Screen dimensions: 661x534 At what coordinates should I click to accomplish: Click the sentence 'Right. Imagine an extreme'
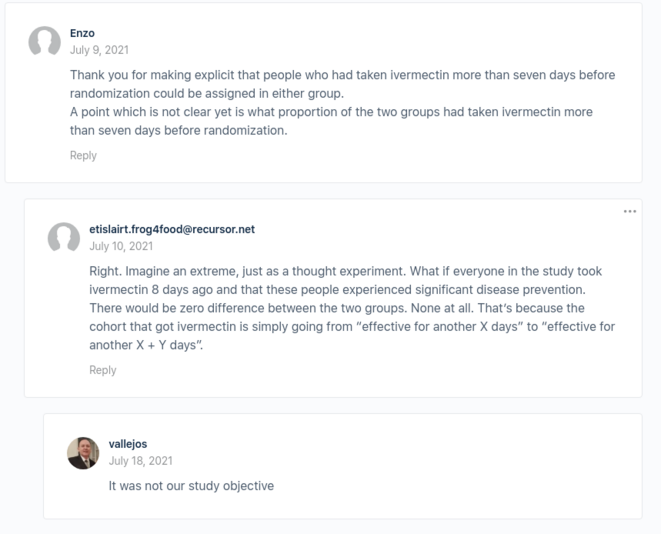pos(247,271)
